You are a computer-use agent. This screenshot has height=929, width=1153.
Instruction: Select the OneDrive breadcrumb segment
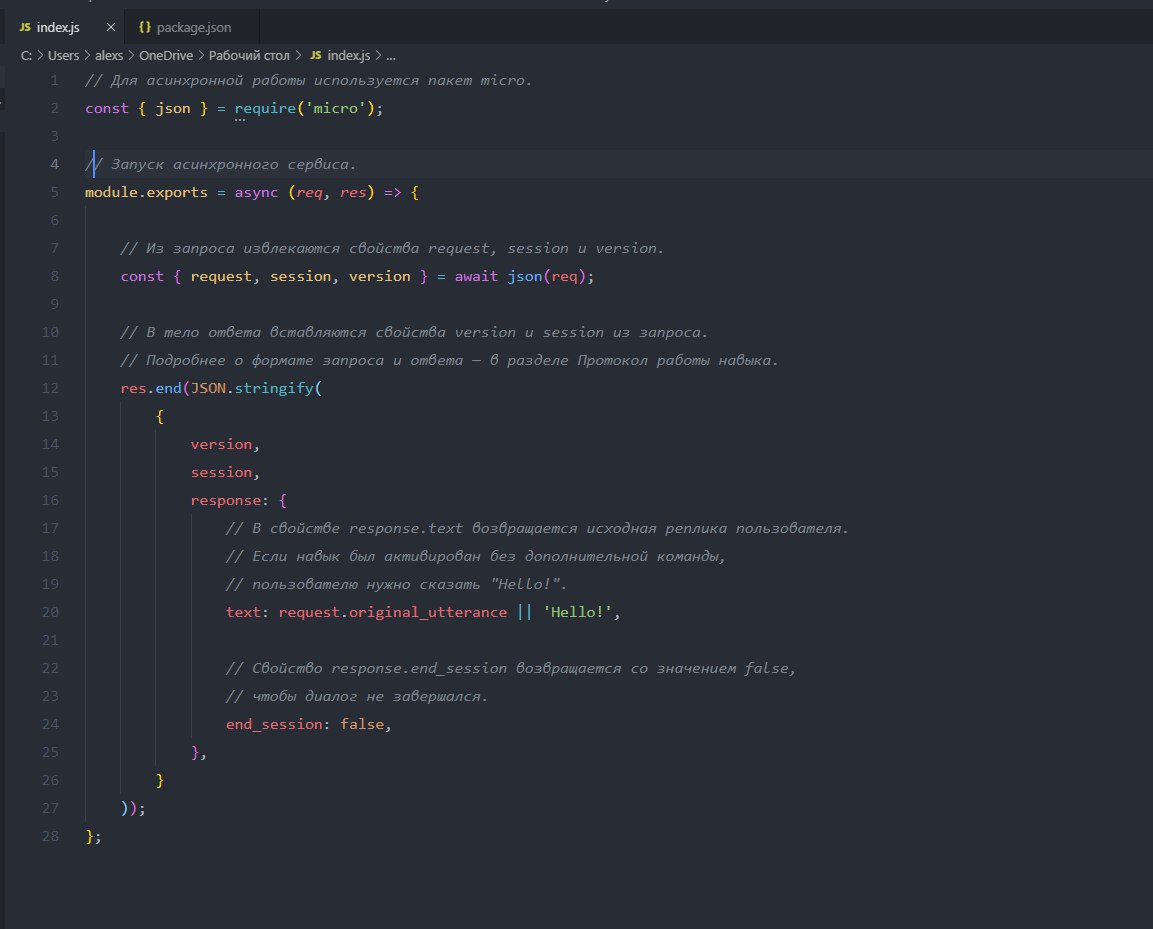tap(166, 55)
